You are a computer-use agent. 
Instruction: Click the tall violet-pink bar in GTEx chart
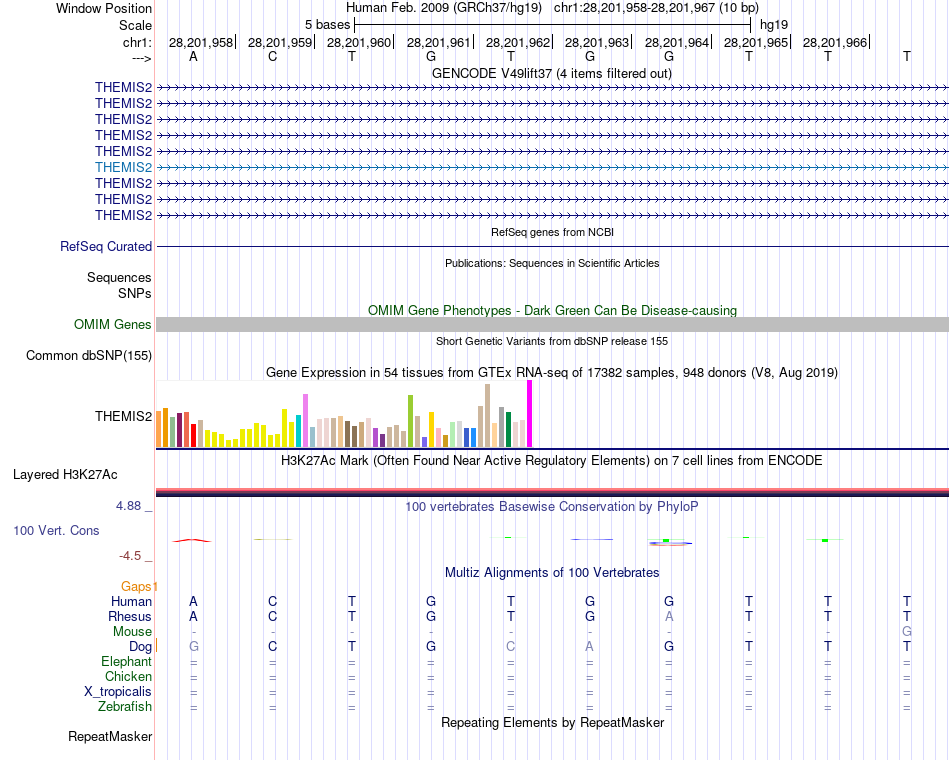click(x=305, y=421)
